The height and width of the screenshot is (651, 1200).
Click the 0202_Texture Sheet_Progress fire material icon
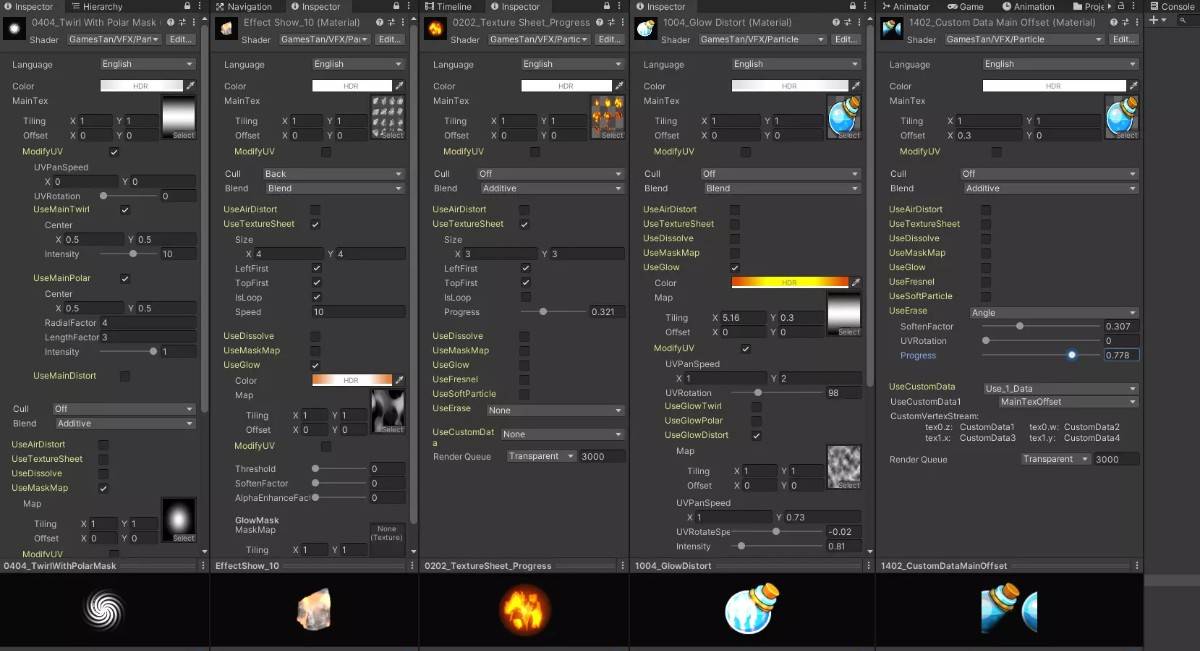pyautogui.click(x=435, y=29)
